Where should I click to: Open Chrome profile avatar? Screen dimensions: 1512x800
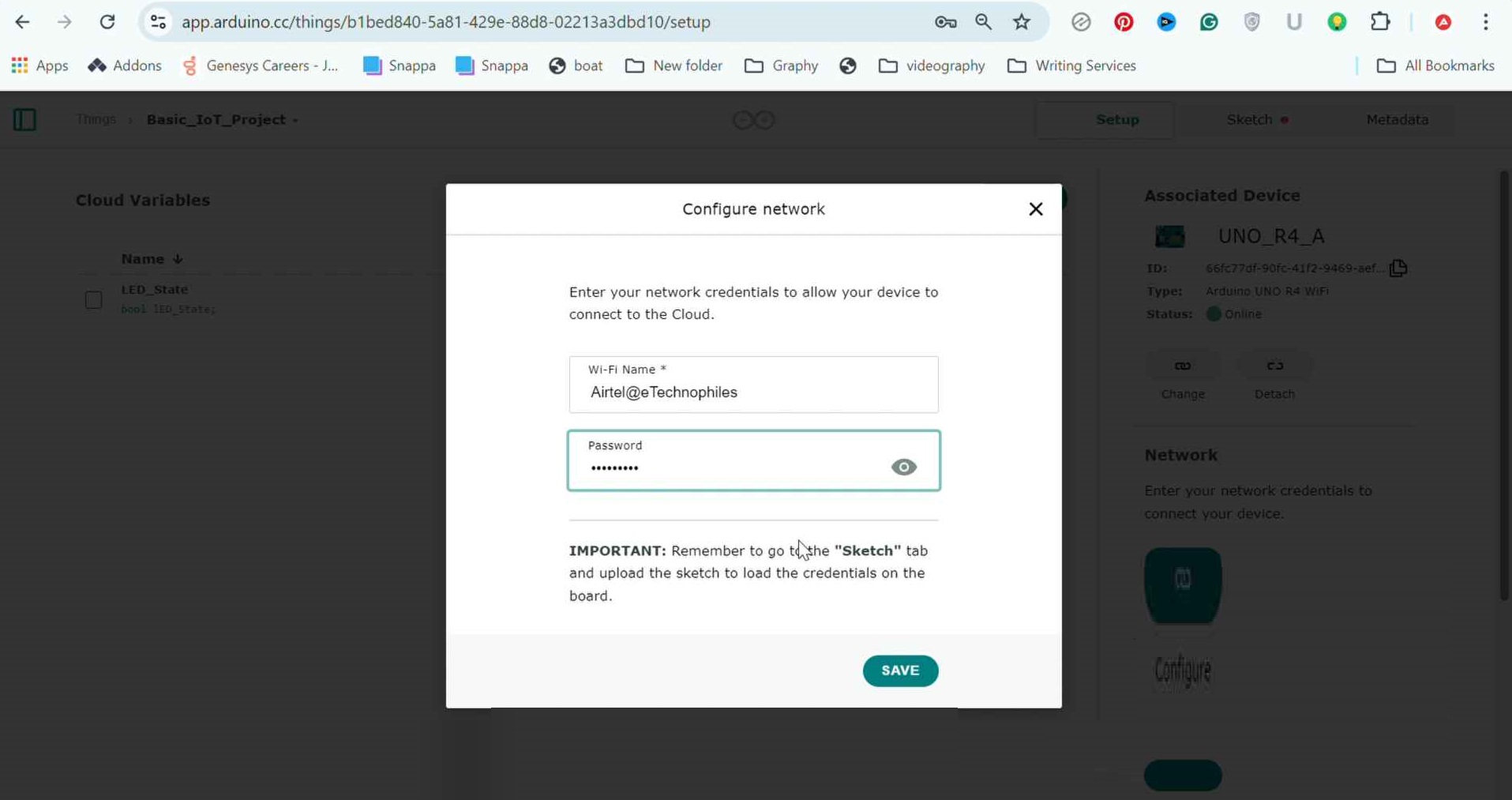pos(1443,22)
